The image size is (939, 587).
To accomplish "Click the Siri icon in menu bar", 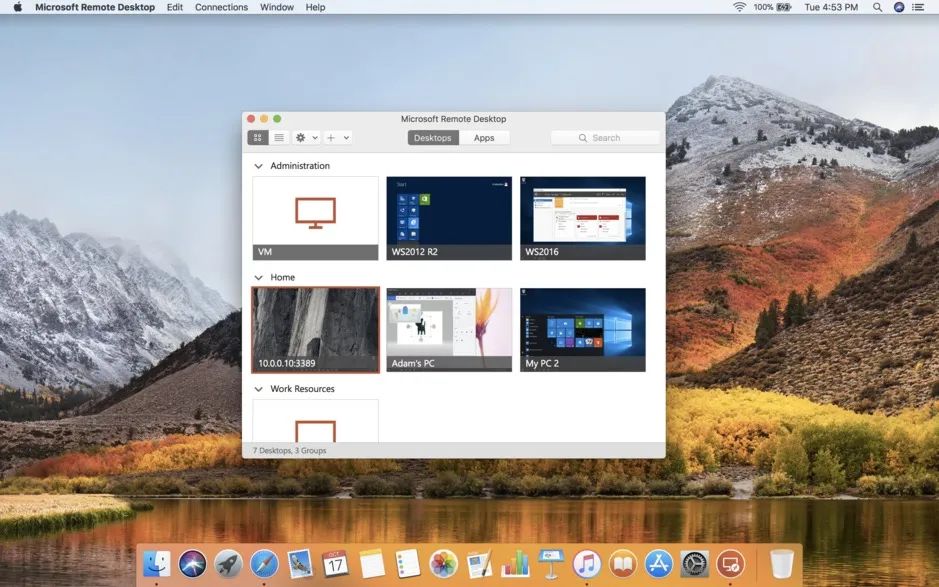I will [899, 7].
